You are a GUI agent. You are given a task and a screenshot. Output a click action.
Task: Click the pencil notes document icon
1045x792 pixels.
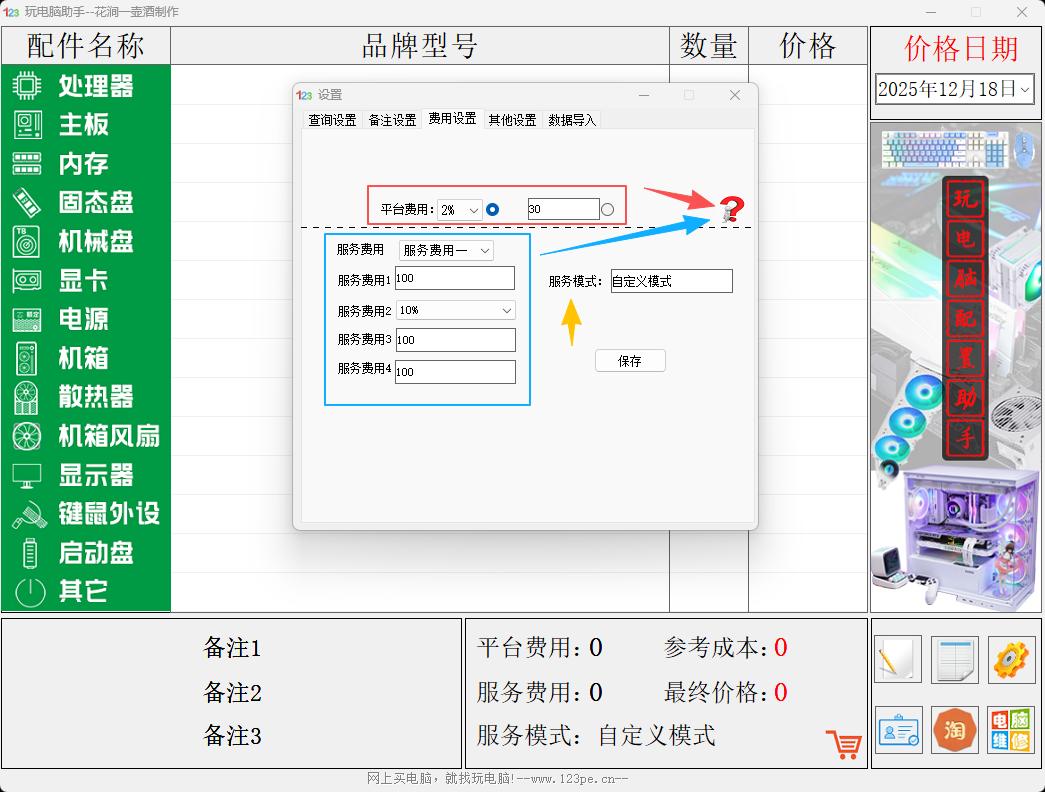click(x=897, y=660)
